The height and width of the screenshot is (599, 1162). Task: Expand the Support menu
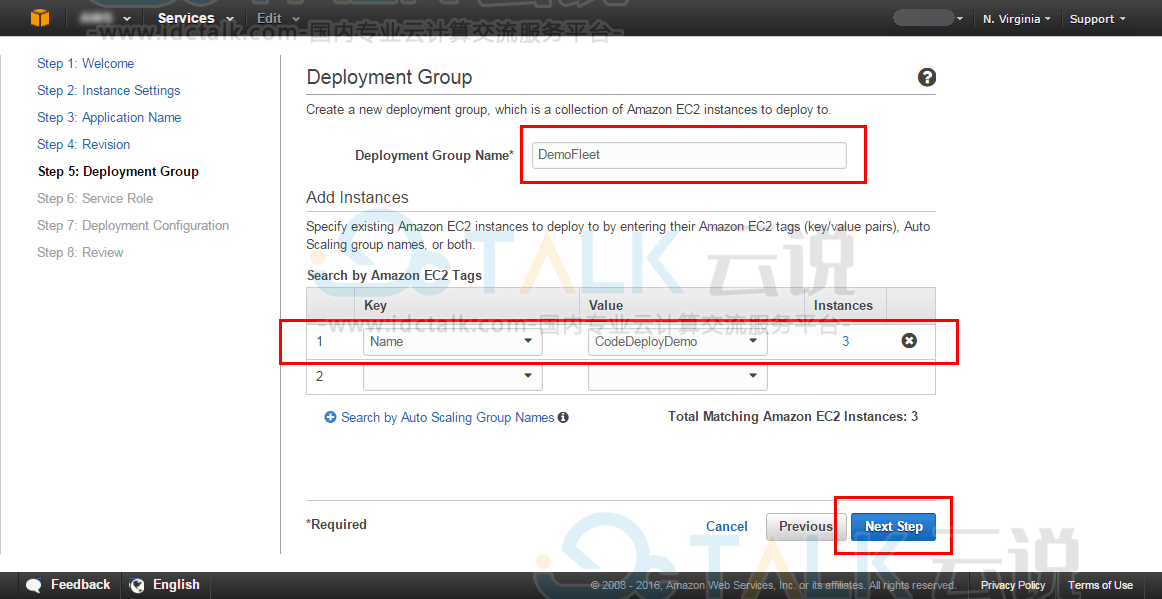[x=1098, y=19]
